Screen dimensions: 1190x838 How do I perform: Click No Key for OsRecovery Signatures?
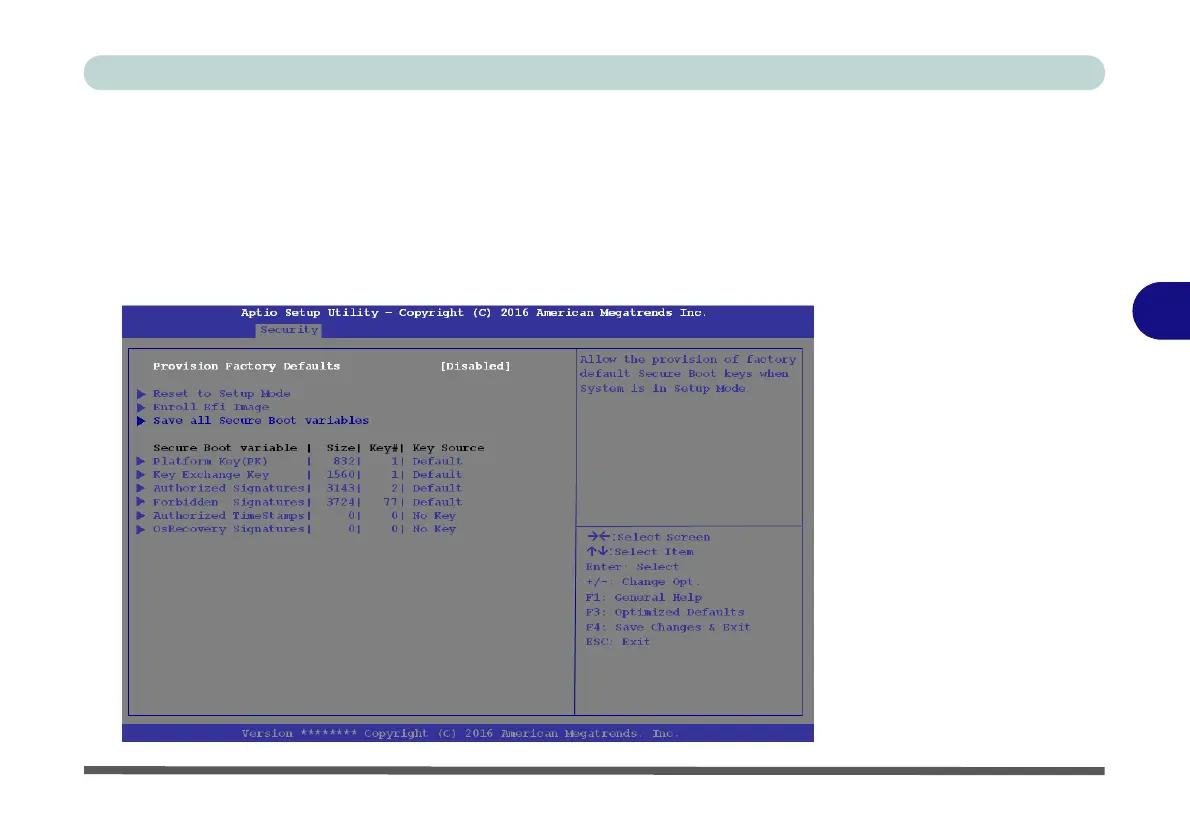coord(434,529)
